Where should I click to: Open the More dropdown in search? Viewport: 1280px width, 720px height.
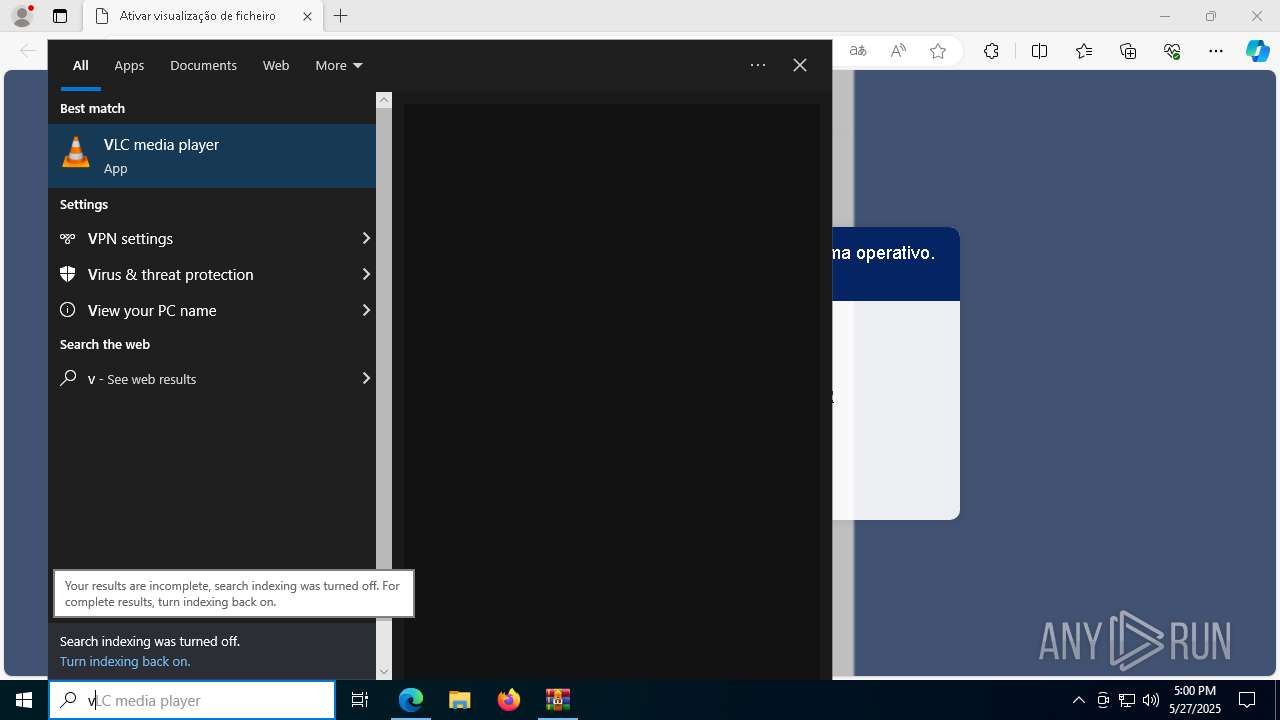coord(338,65)
